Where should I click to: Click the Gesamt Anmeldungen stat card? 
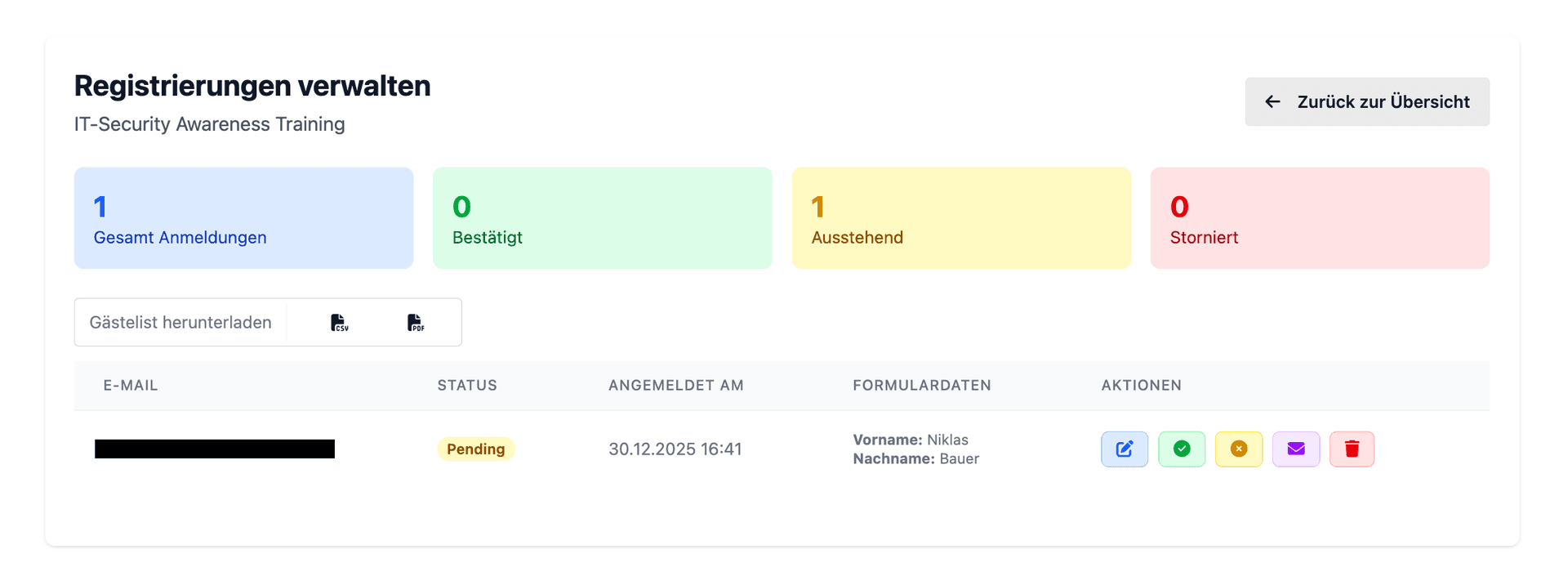click(243, 218)
